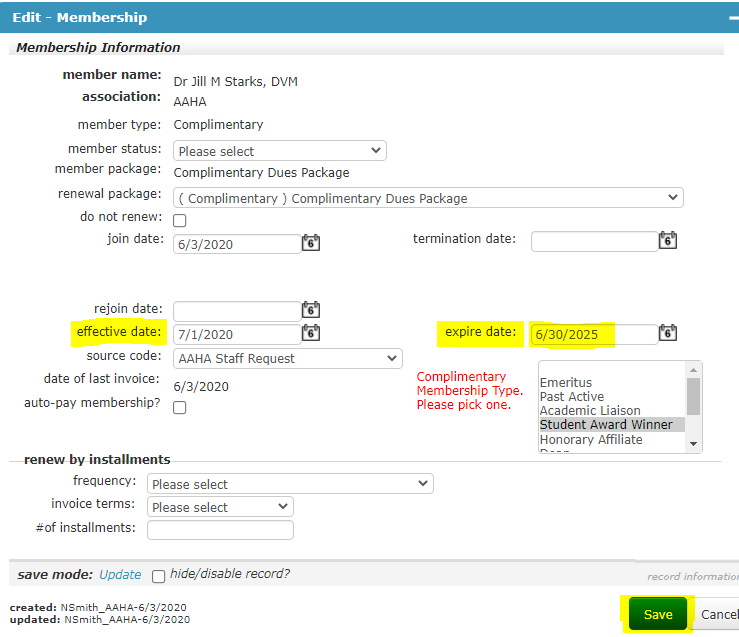Screen dimensions: 739x637
Task: Open the effective date calendar picker
Action: click(311, 334)
